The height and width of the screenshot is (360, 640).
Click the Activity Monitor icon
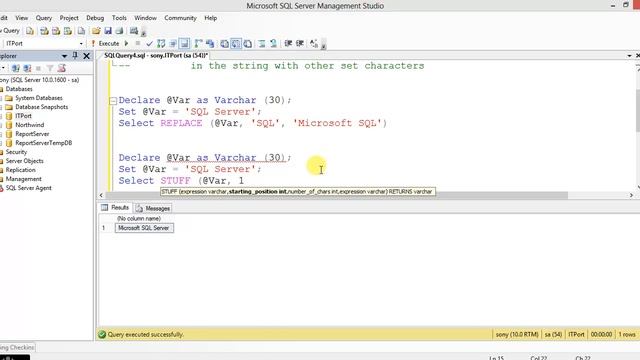click(x=134, y=31)
